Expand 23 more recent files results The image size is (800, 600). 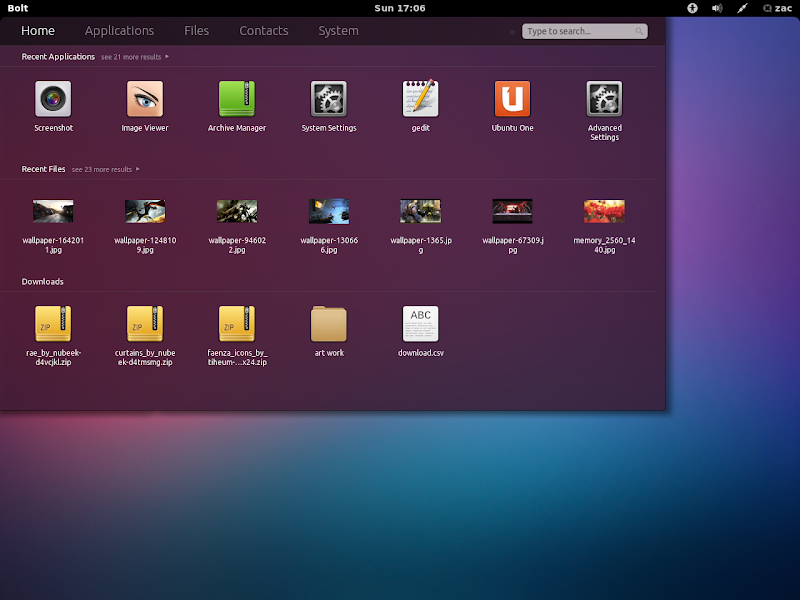click(x=105, y=170)
